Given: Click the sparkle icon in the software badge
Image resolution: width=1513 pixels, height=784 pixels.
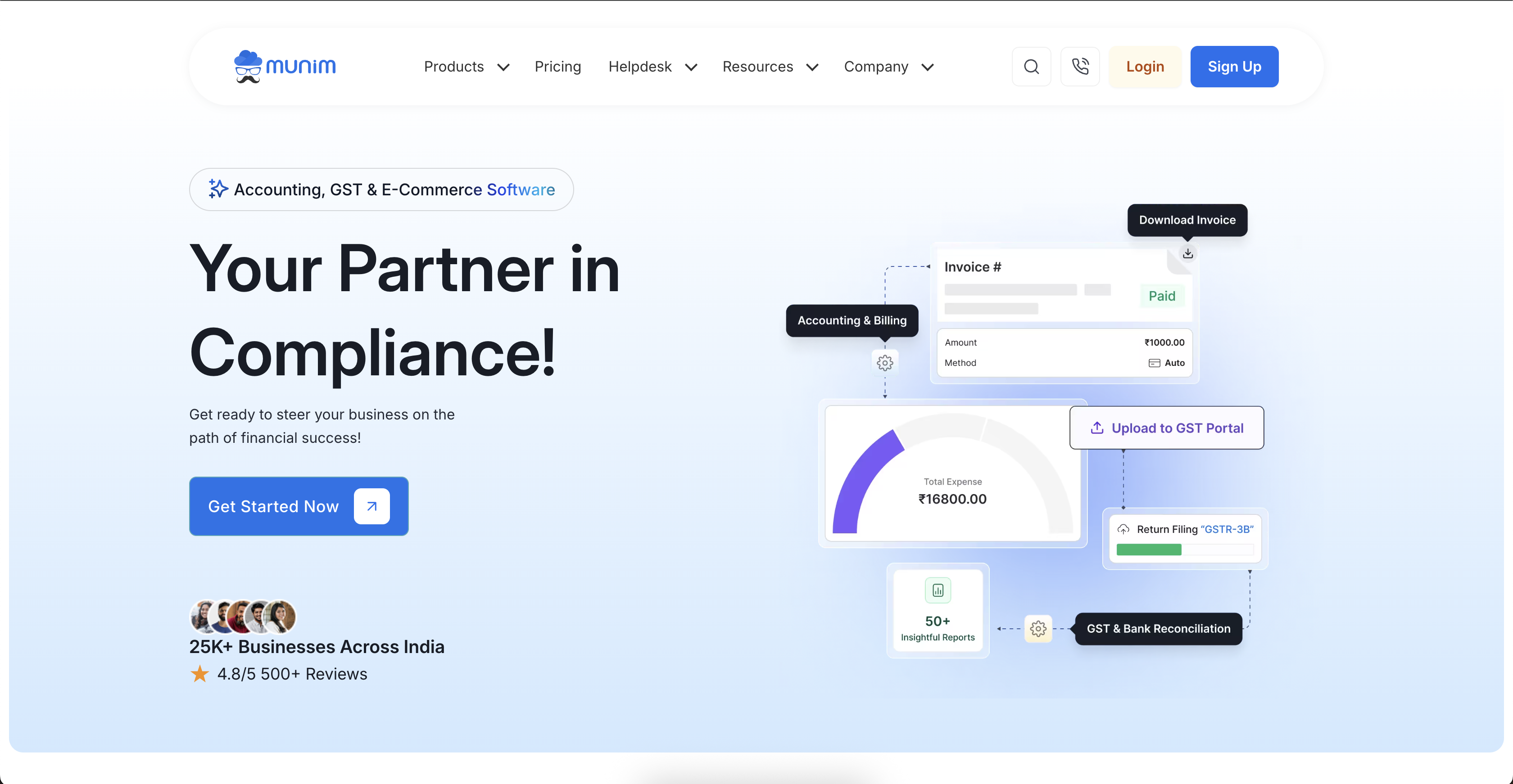Looking at the screenshot, I should point(218,189).
